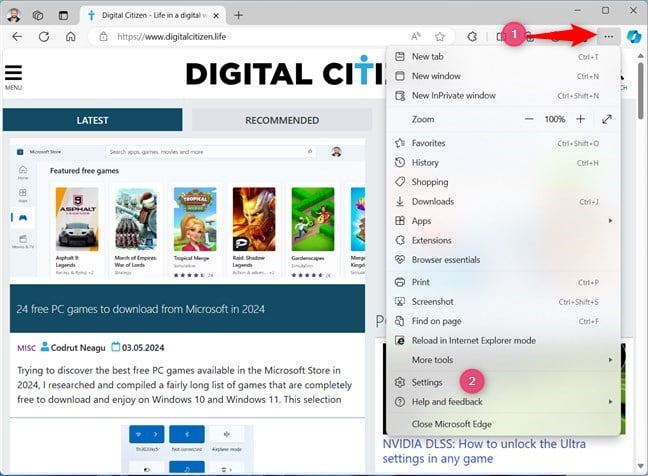Open NVIDIA DLSS article link

coord(484,451)
